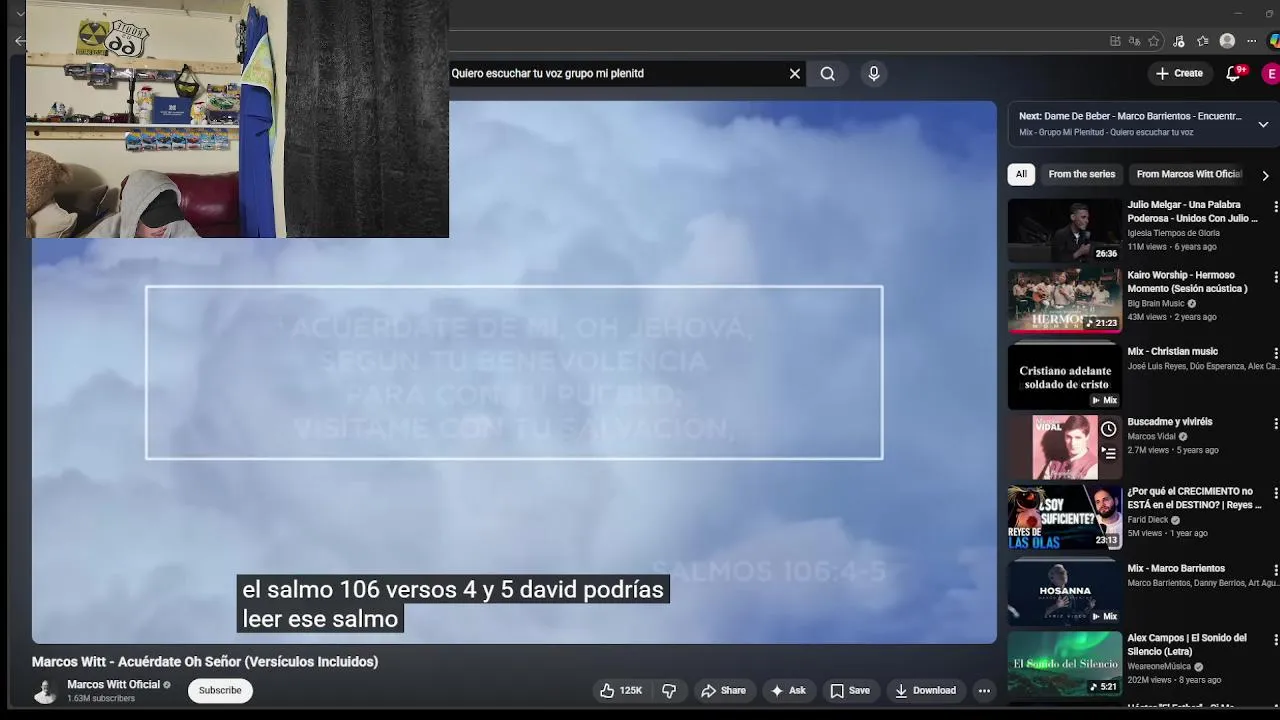Download the video
Image resolution: width=1280 pixels, height=720 pixels.
[x=925, y=691]
